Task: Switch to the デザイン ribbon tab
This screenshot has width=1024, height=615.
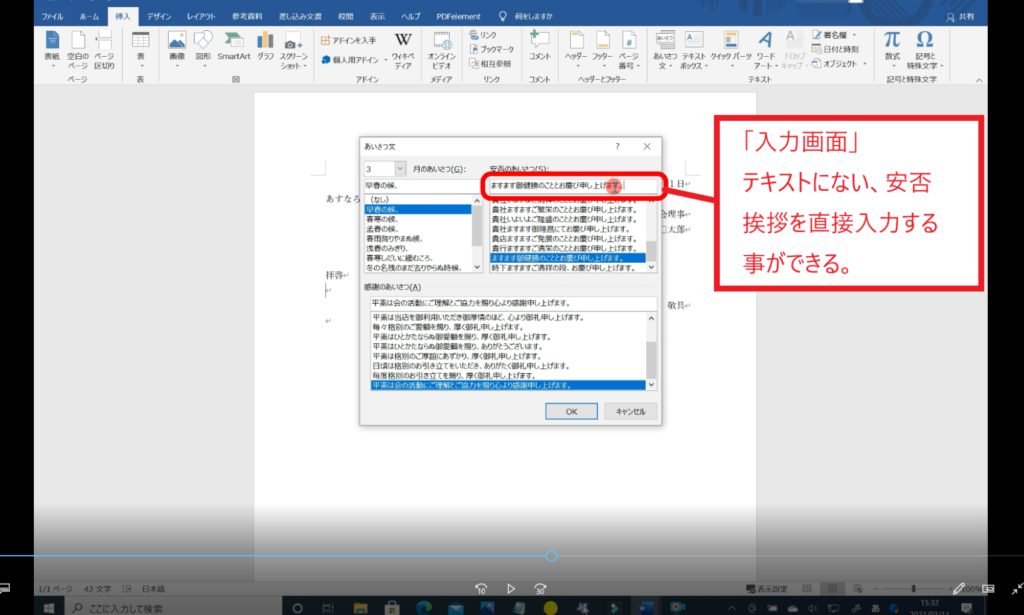Action: (x=159, y=17)
